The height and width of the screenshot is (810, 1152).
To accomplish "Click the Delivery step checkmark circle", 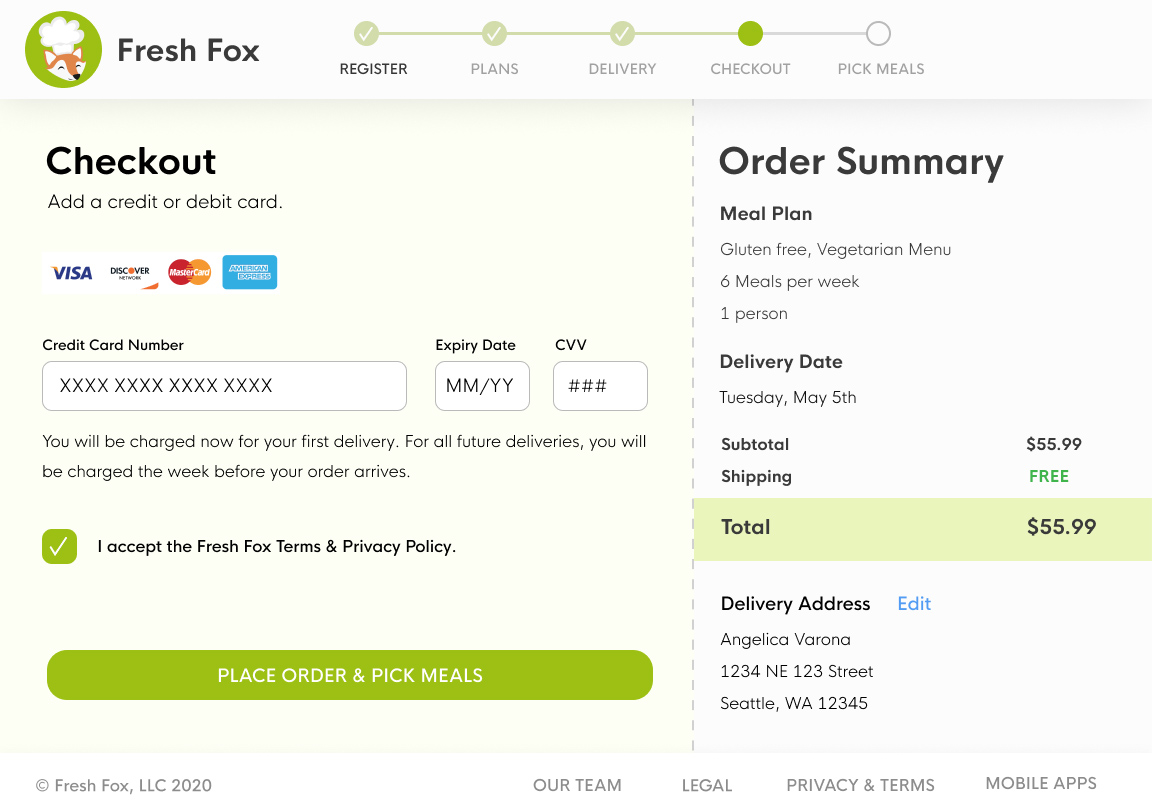I will (x=622, y=34).
